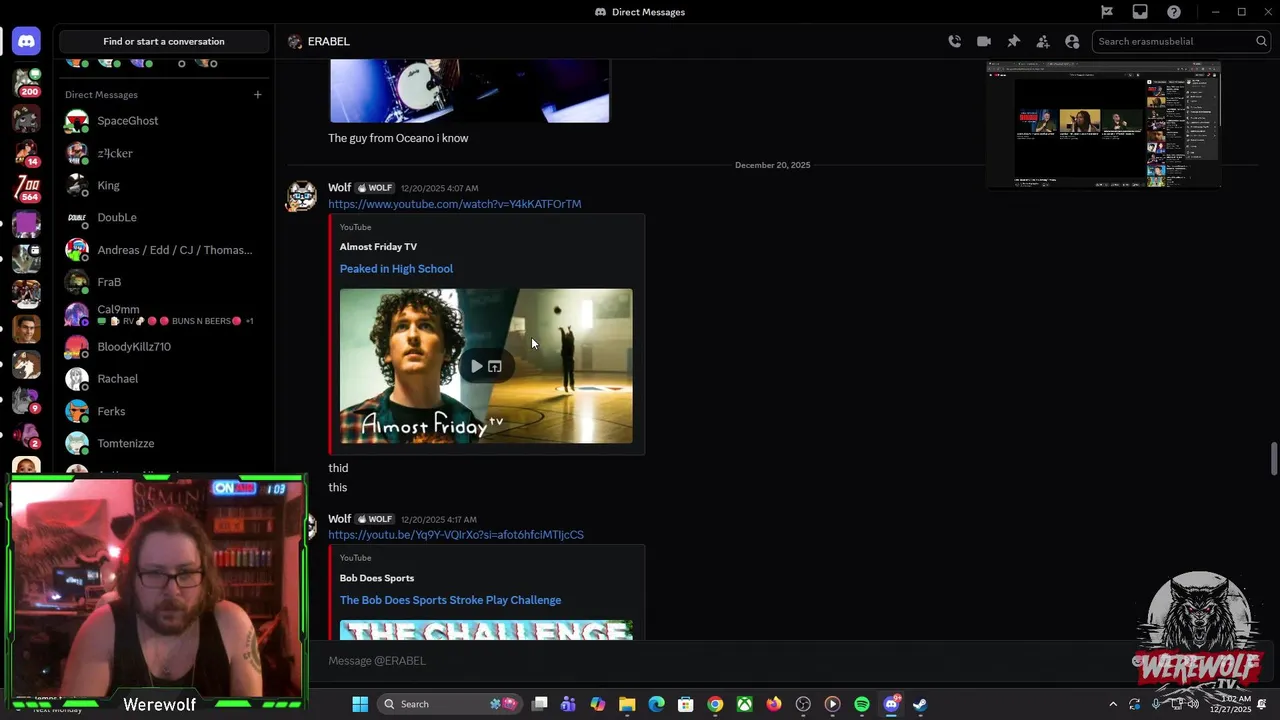Click the Wolf username on 4:17 AM message

340,519
